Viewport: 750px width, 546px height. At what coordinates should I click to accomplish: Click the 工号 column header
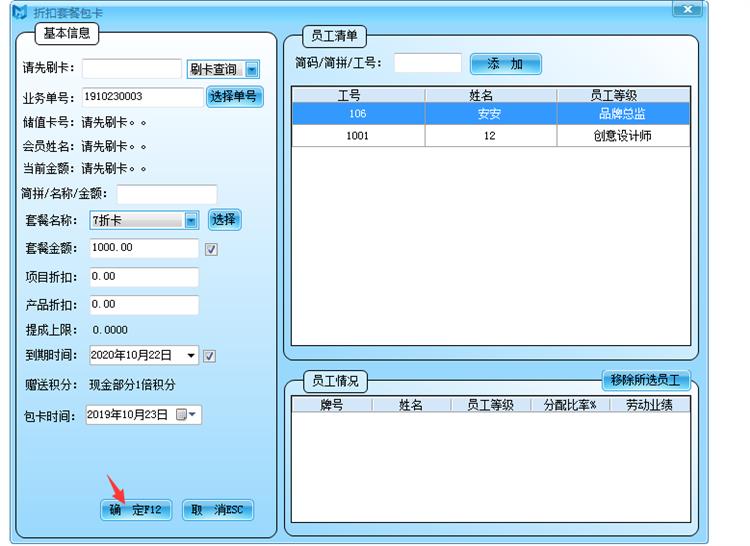[x=358, y=95]
